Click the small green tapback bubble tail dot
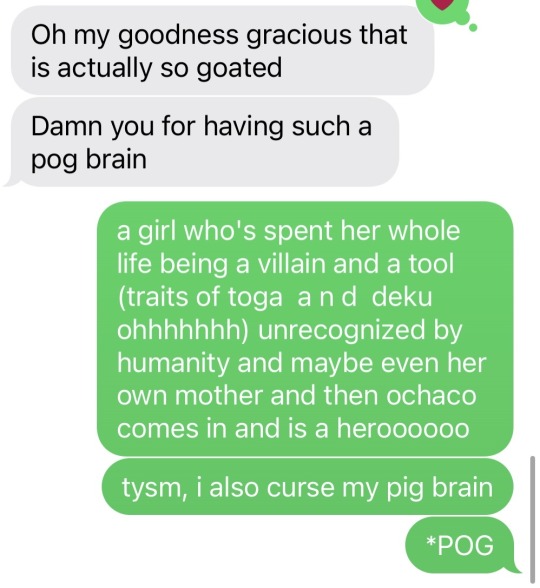The height and width of the screenshot is (588, 540). [473, 27]
